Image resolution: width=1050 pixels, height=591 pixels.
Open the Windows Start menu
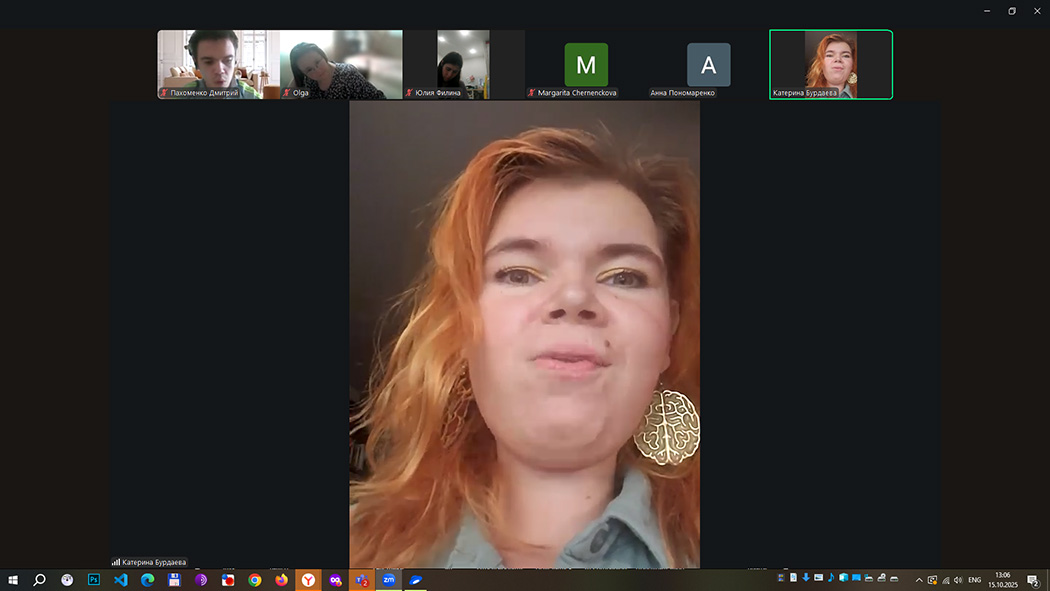pyautogui.click(x=13, y=580)
